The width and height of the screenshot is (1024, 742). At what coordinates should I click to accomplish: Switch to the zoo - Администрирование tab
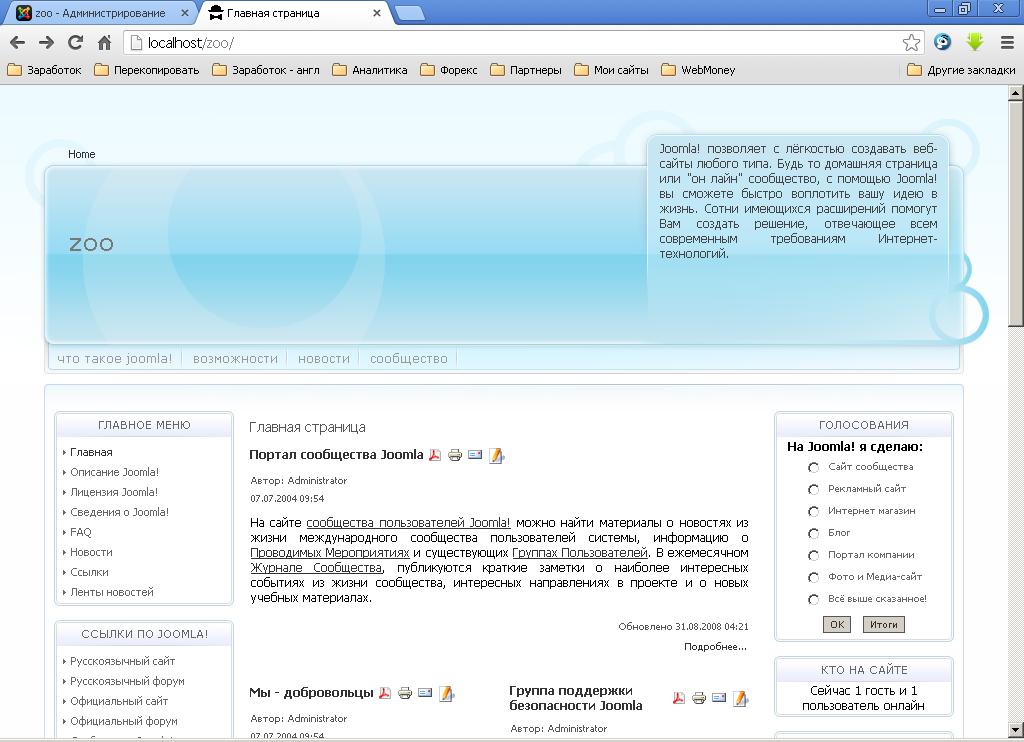[98, 13]
